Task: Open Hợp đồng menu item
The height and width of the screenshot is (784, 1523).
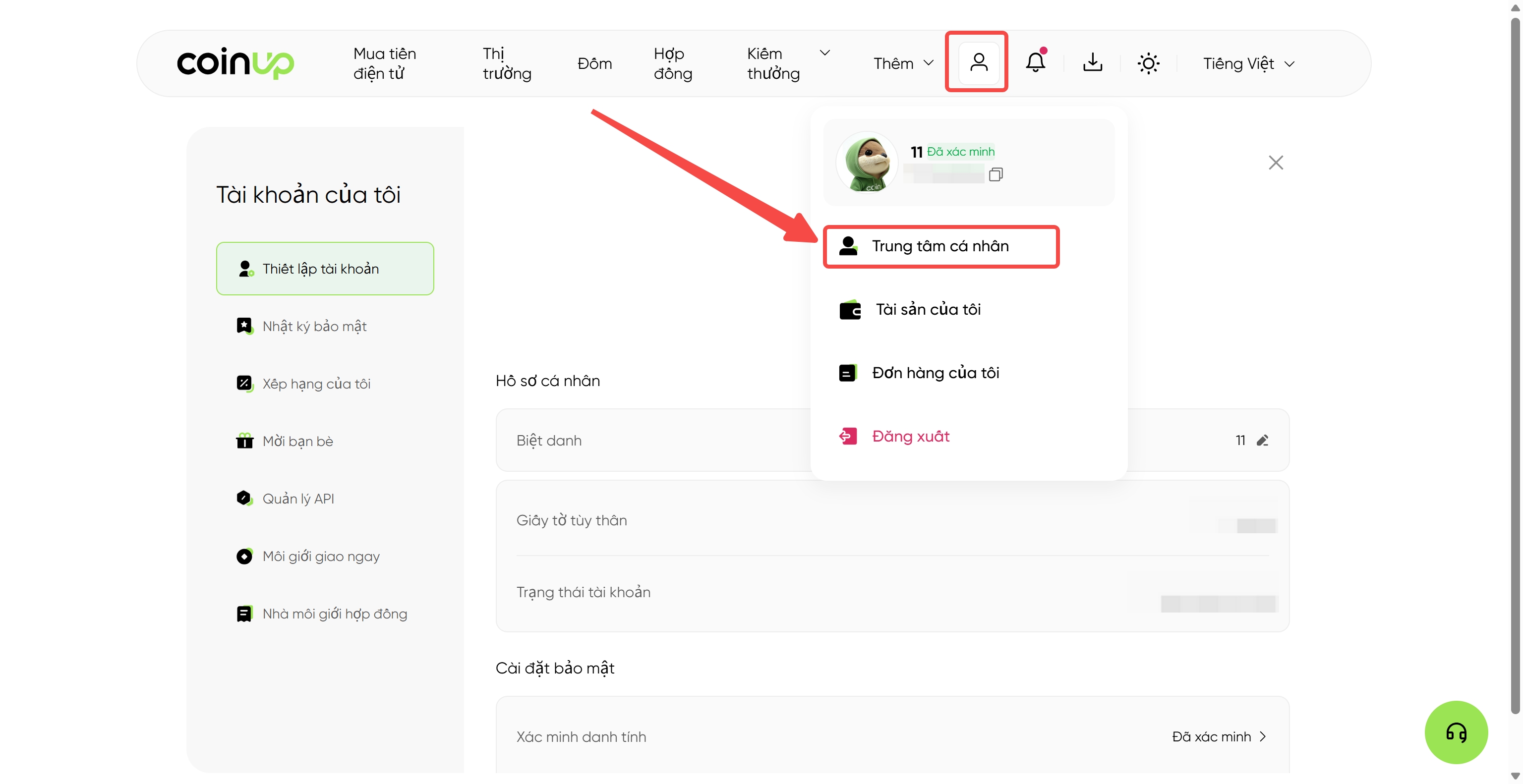Action: click(673, 63)
